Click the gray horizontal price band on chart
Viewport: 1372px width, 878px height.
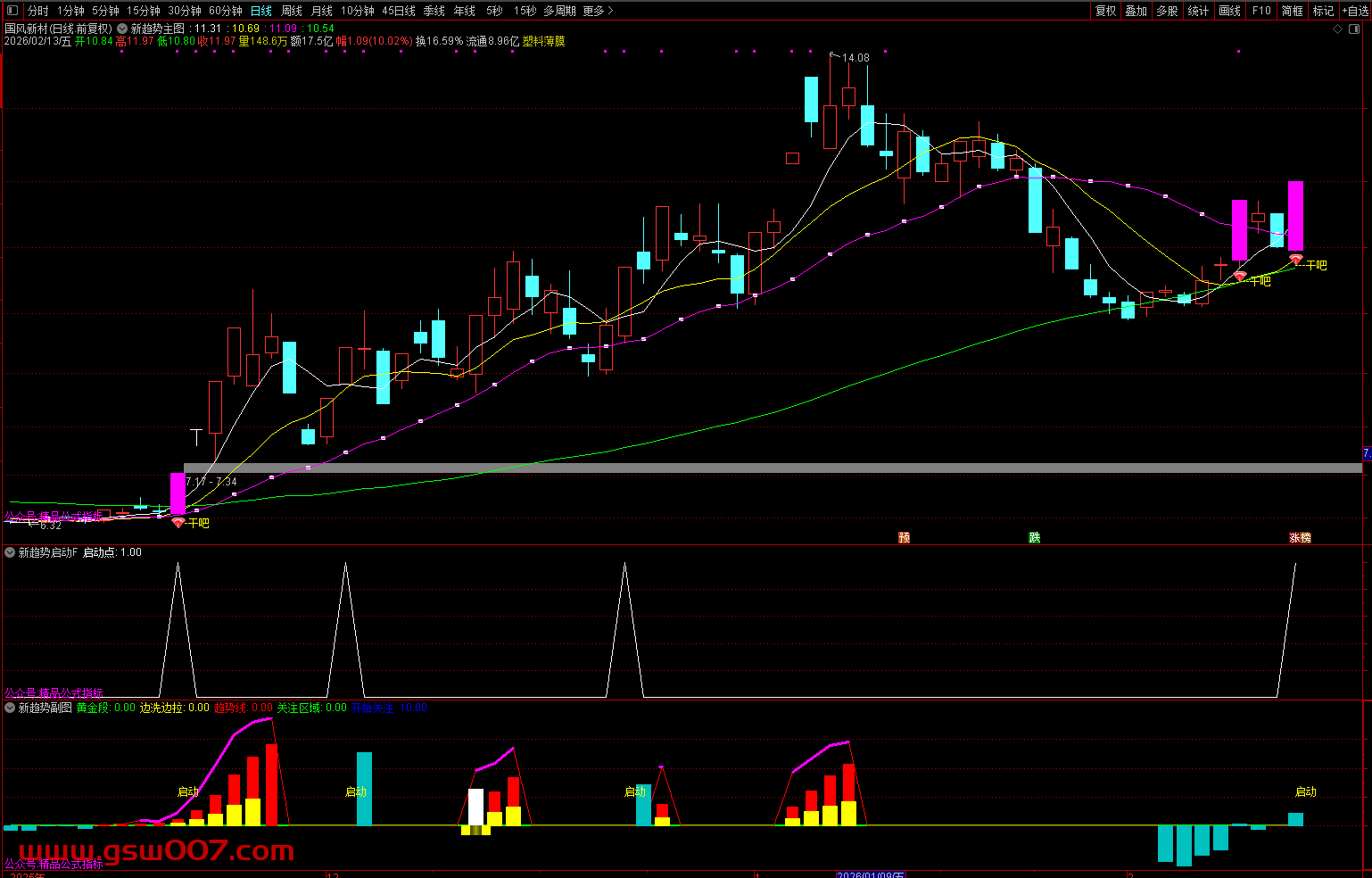(773, 468)
